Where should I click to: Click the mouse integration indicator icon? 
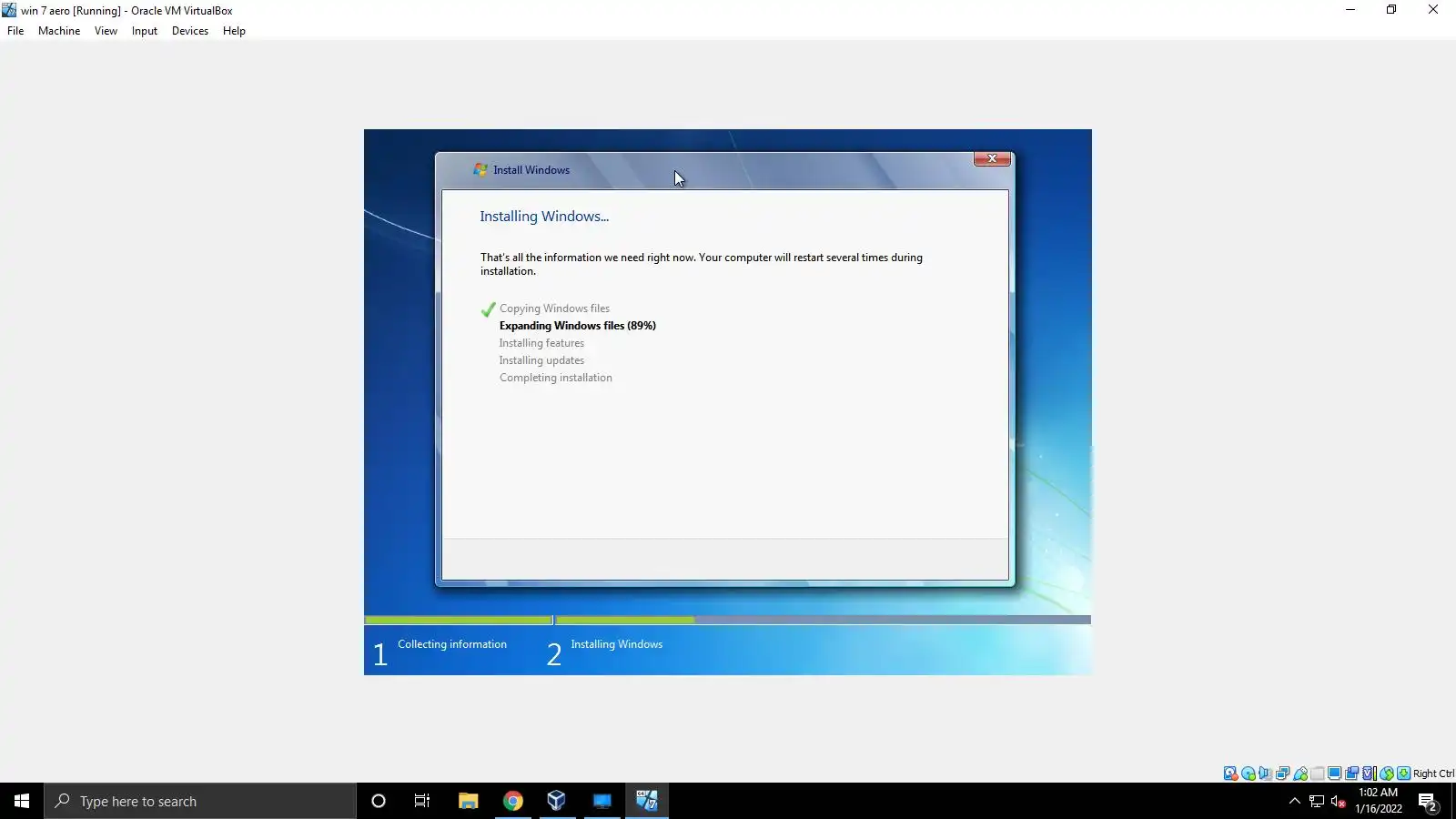(1387, 773)
